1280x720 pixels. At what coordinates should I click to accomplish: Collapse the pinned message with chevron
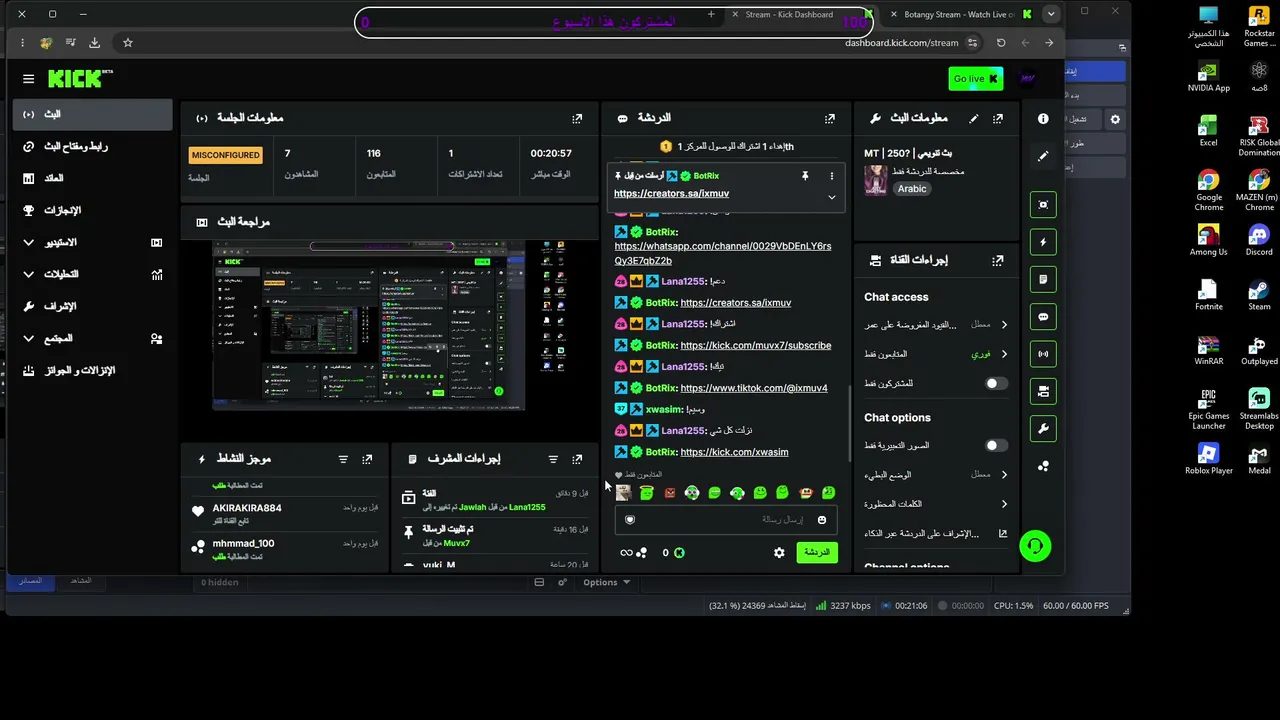pyautogui.click(x=831, y=197)
